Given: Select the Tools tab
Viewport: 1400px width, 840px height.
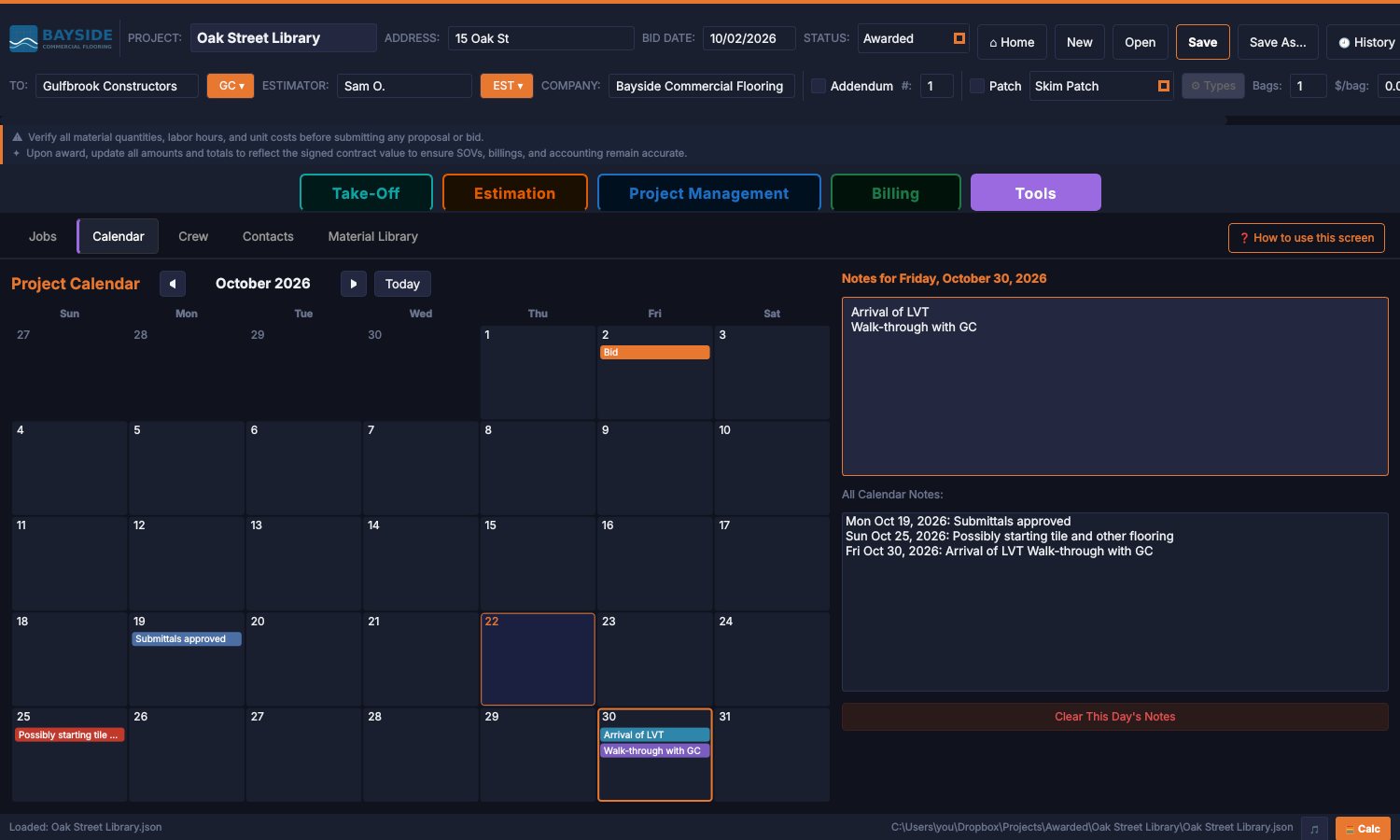Looking at the screenshot, I should coord(1035,193).
